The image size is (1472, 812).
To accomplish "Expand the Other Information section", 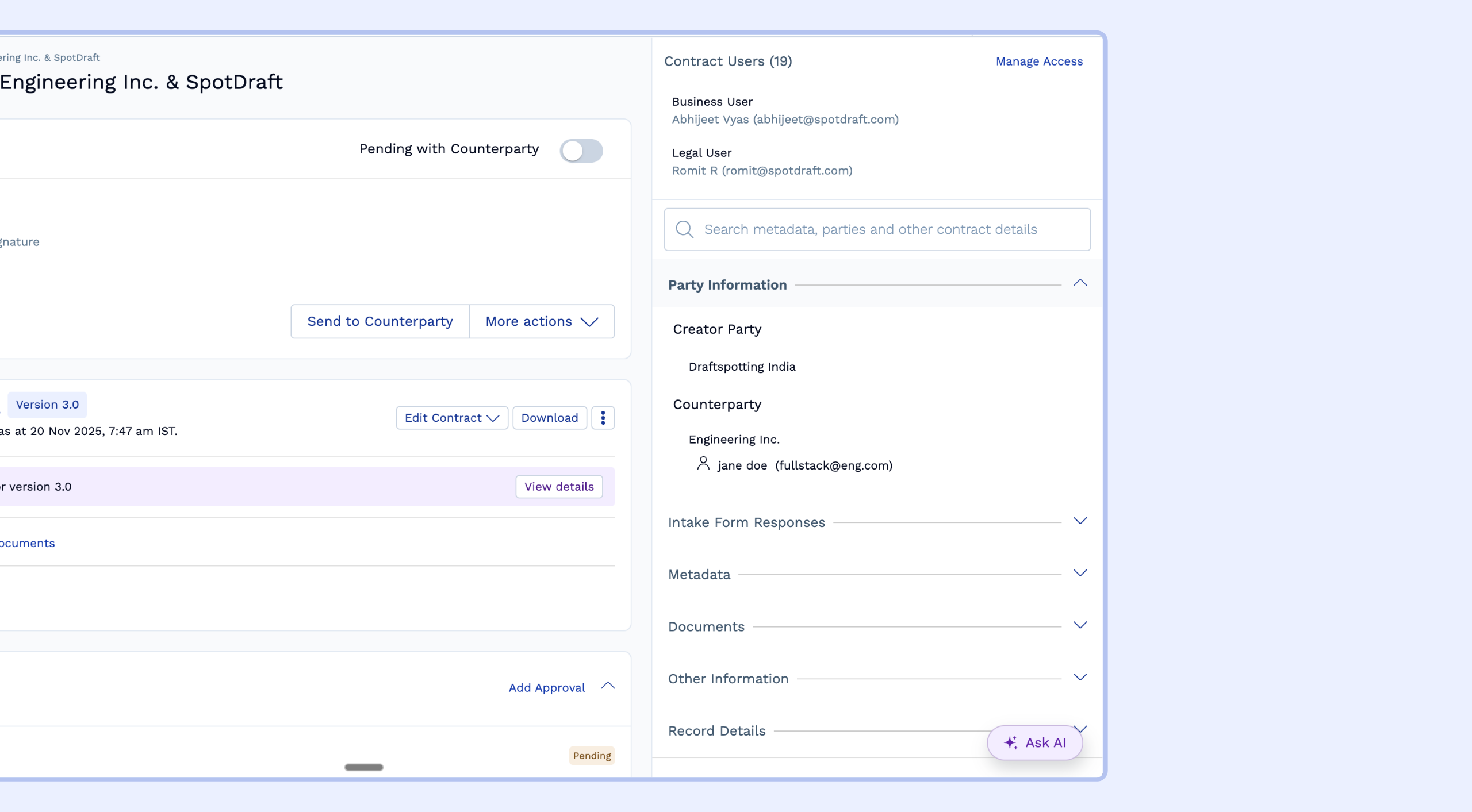I will (1080, 678).
